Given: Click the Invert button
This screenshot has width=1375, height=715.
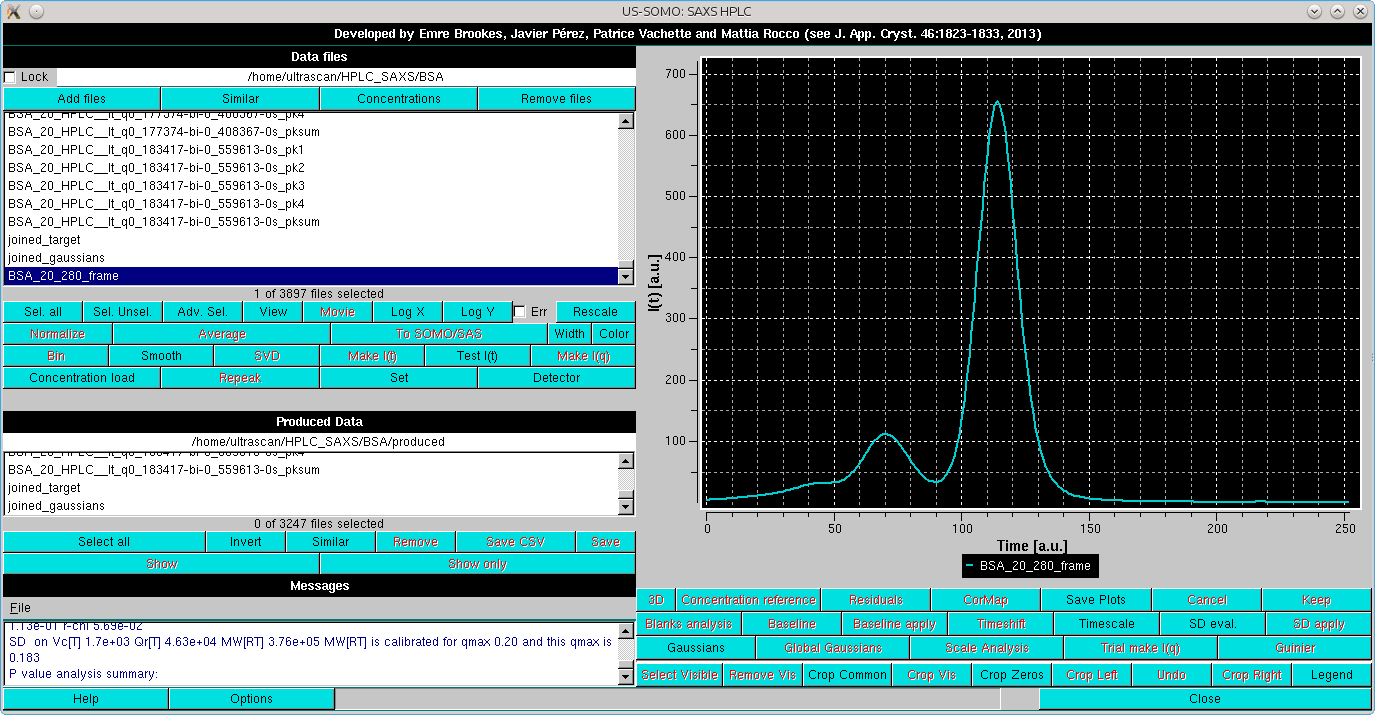Looking at the screenshot, I should [245, 542].
